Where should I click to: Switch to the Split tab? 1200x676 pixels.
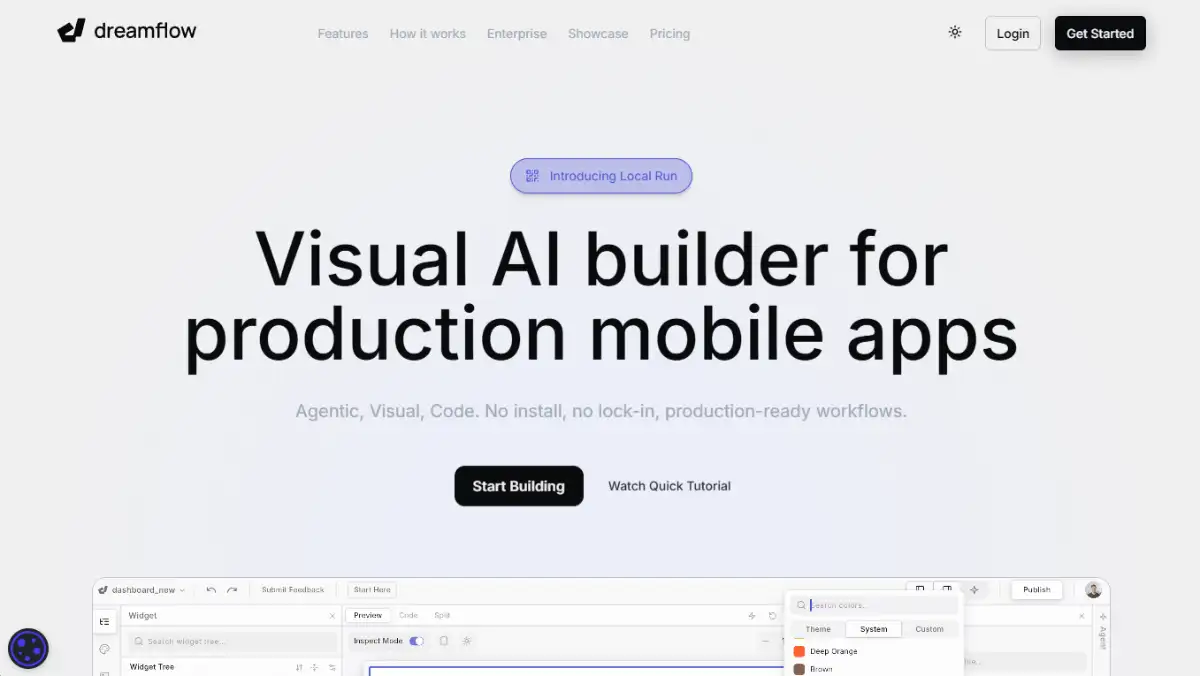click(442, 616)
